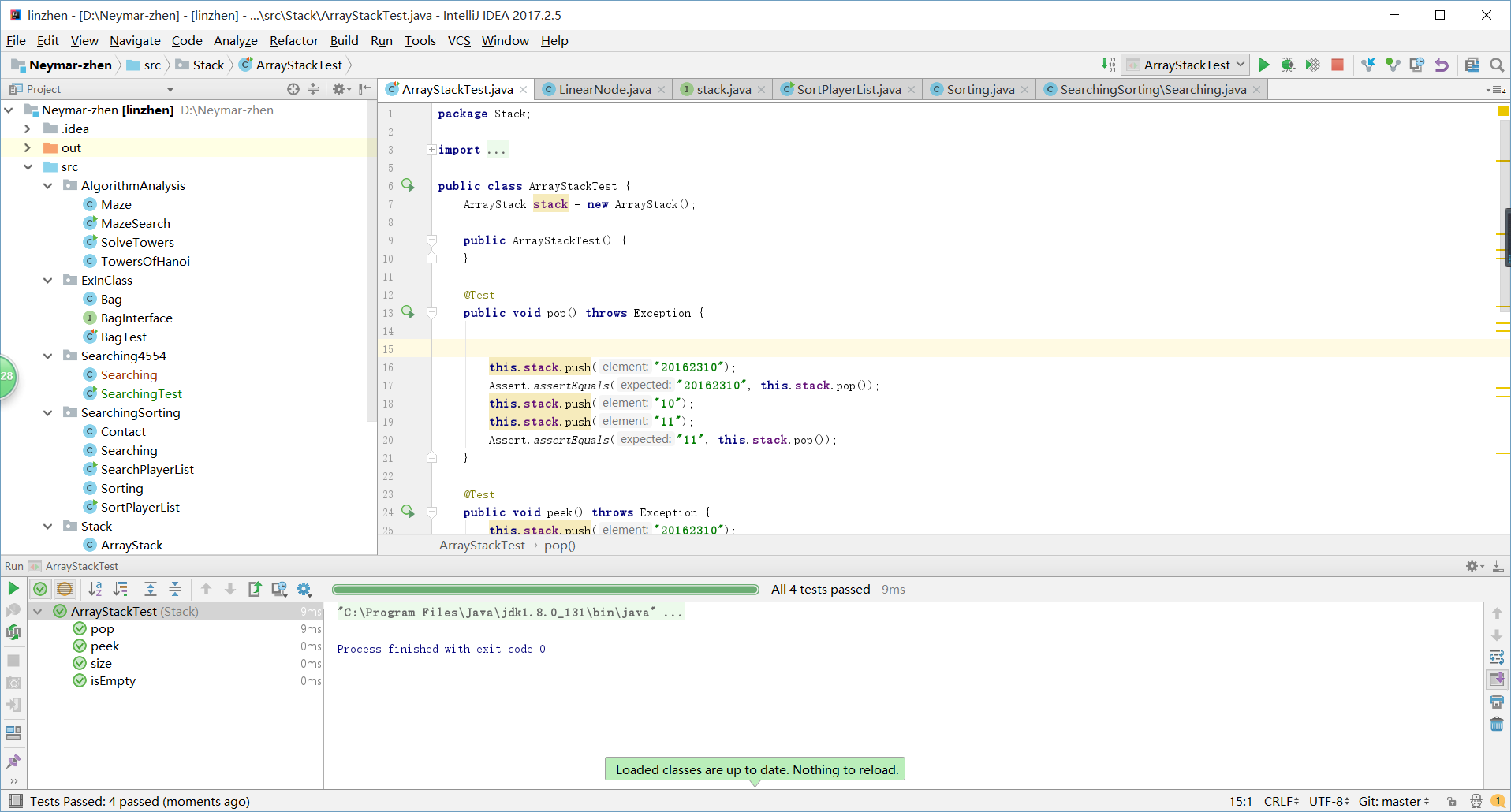Image resolution: width=1511 pixels, height=812 pixels.
Task: Stop the running process with red square
Action: 1338,65
